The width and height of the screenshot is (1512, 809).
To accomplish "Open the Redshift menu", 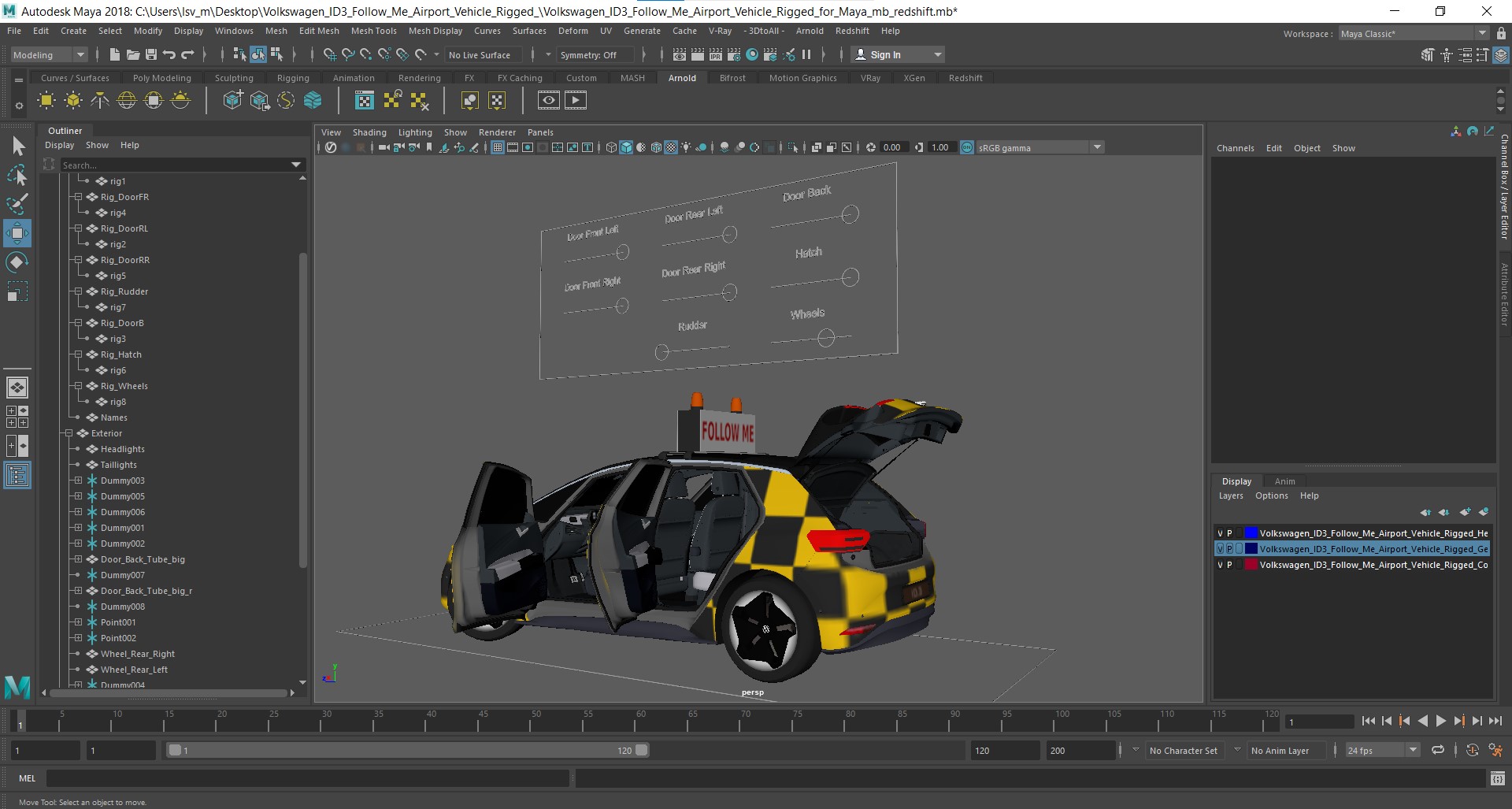I will pos(852,31).
